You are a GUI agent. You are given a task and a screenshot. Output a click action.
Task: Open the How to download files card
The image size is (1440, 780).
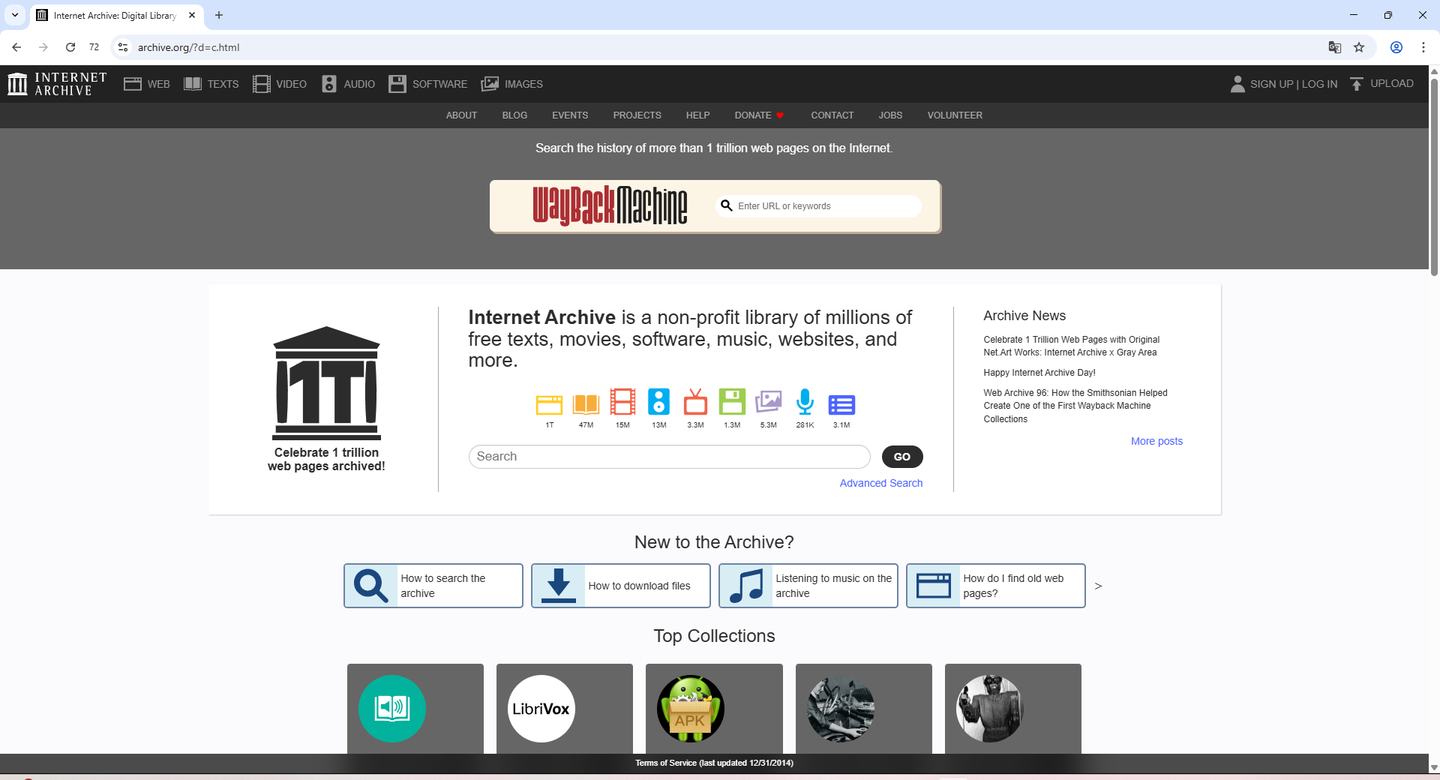pos(620,586)
